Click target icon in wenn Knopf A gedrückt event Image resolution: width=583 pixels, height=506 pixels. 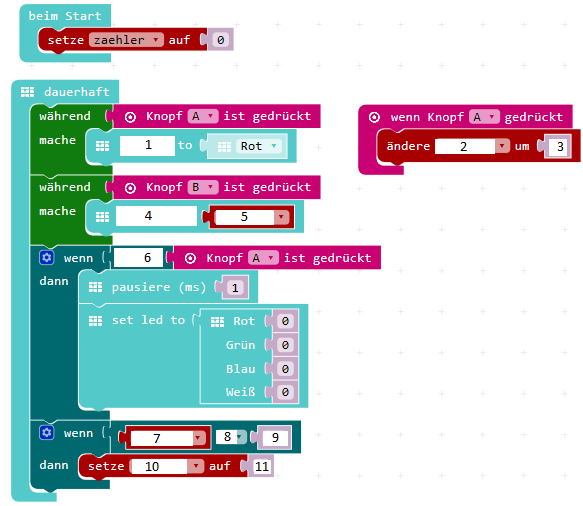click(374, 117)
